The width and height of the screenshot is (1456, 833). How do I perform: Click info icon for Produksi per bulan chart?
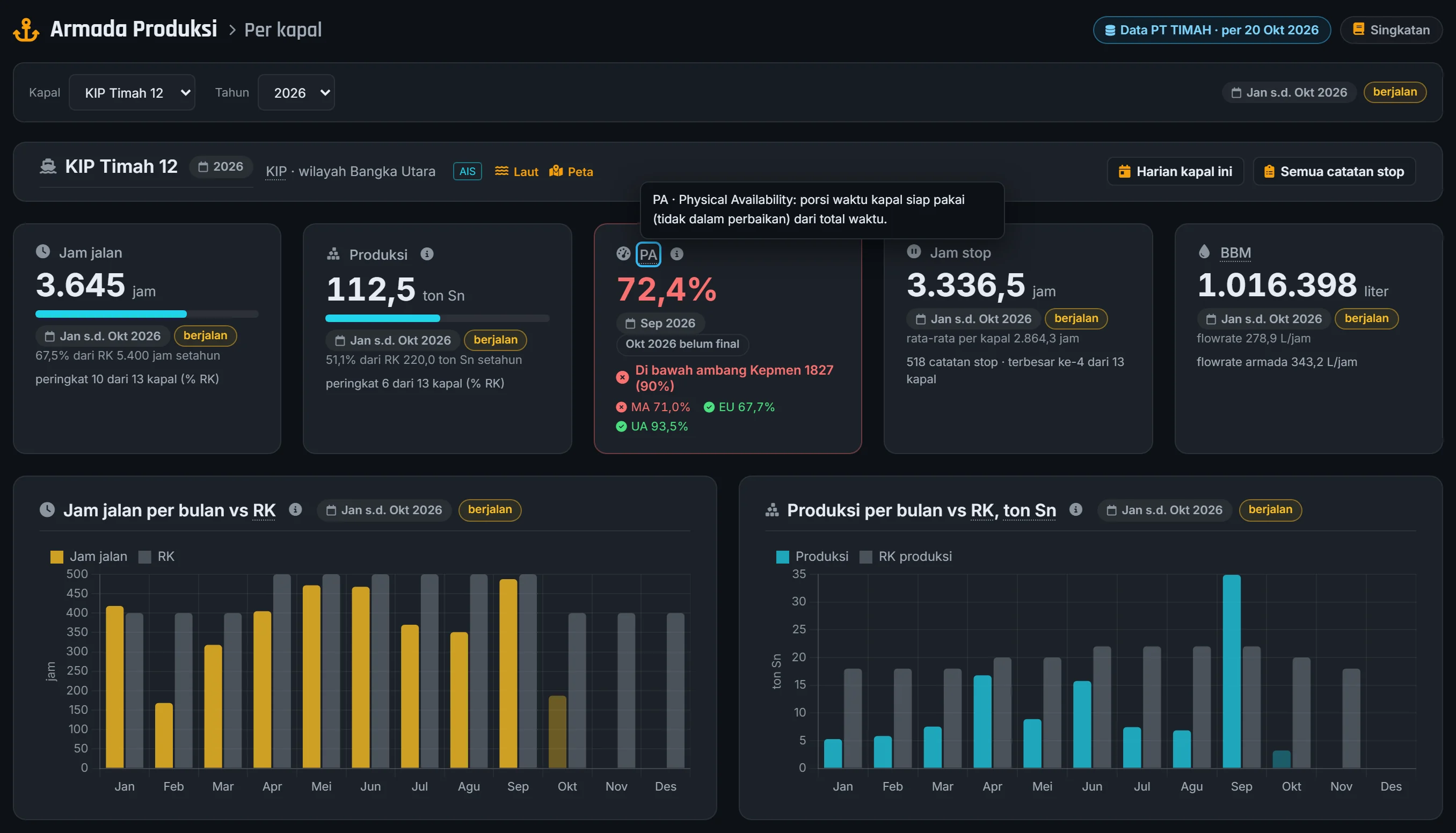click(1075, 509)
